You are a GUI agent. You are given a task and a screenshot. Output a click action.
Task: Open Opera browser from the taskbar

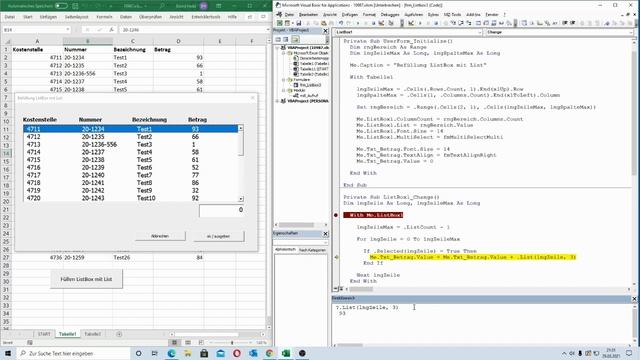click(x=237, y=353)
